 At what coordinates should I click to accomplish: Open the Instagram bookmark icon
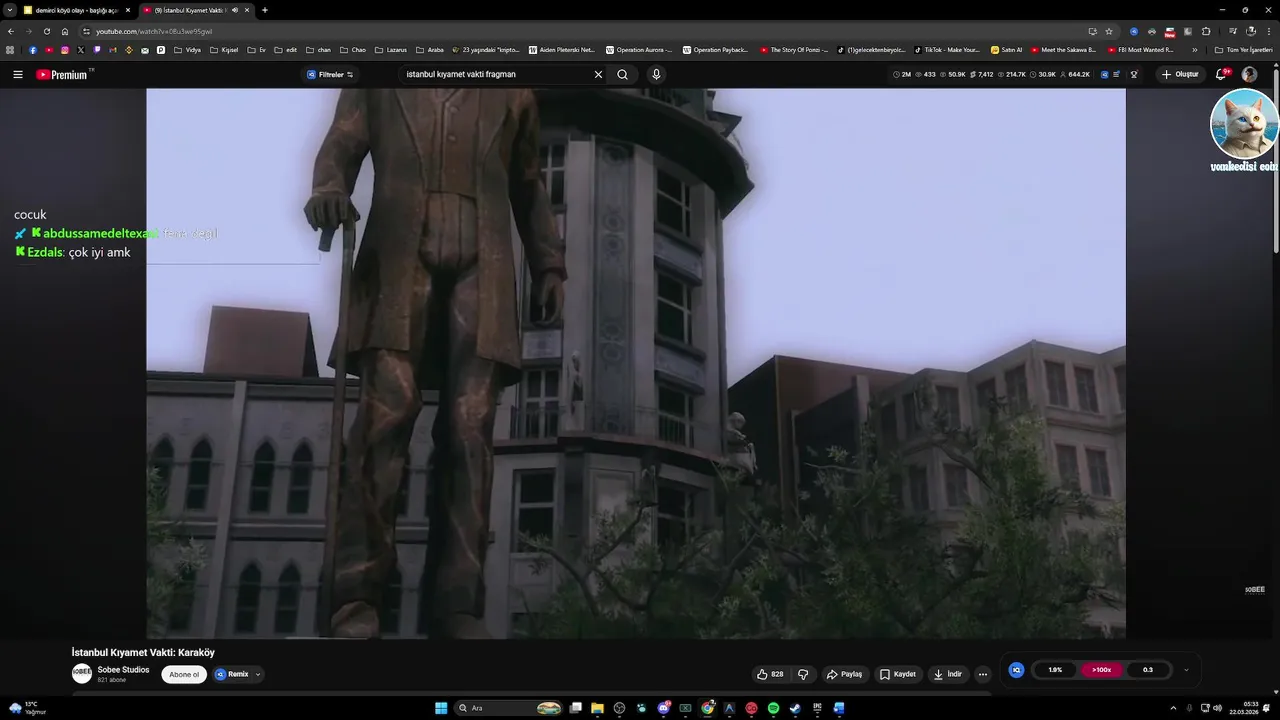[65, 50]
